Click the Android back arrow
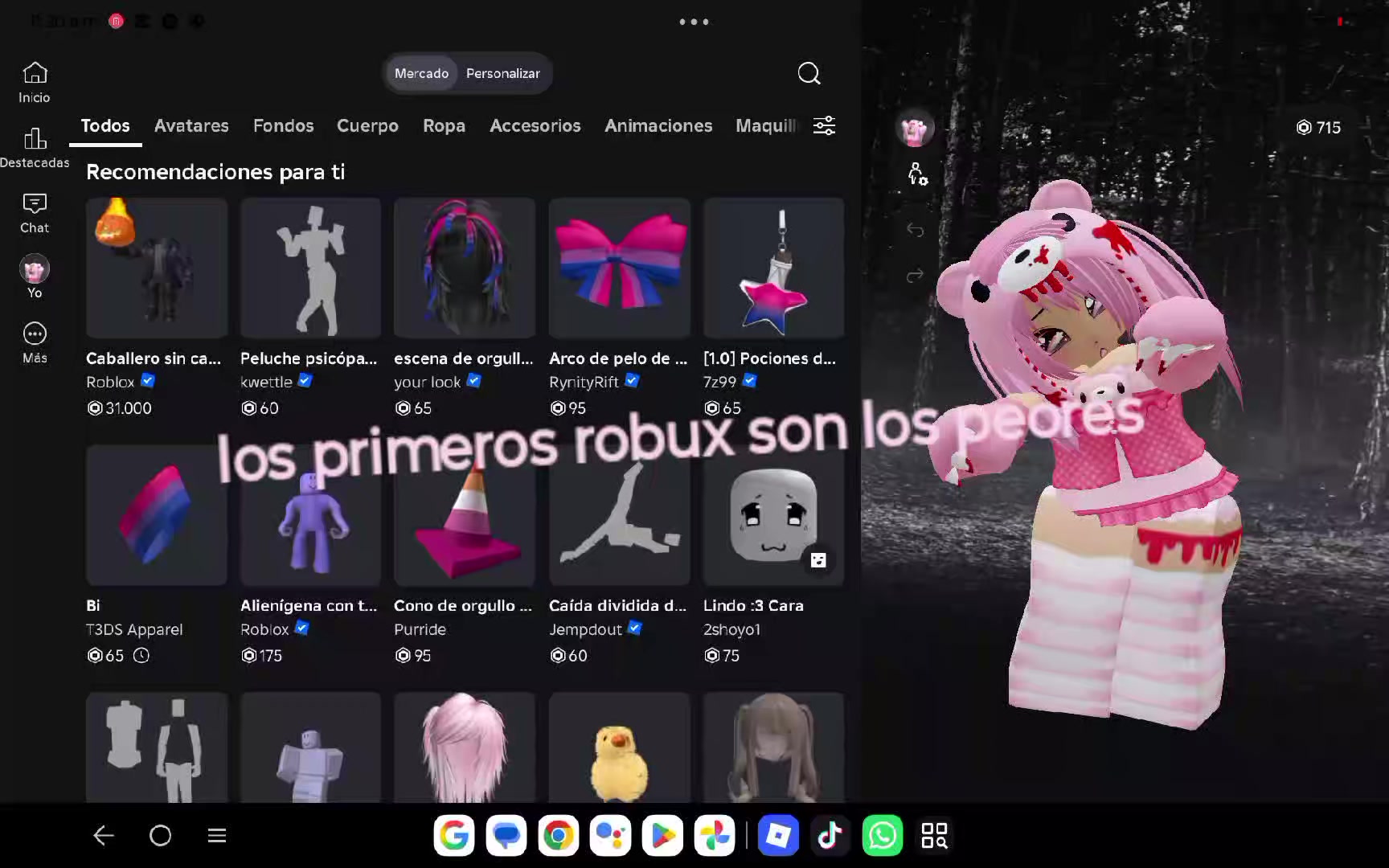This screenshot has width=1389, height=868. (x=104, y=836)
